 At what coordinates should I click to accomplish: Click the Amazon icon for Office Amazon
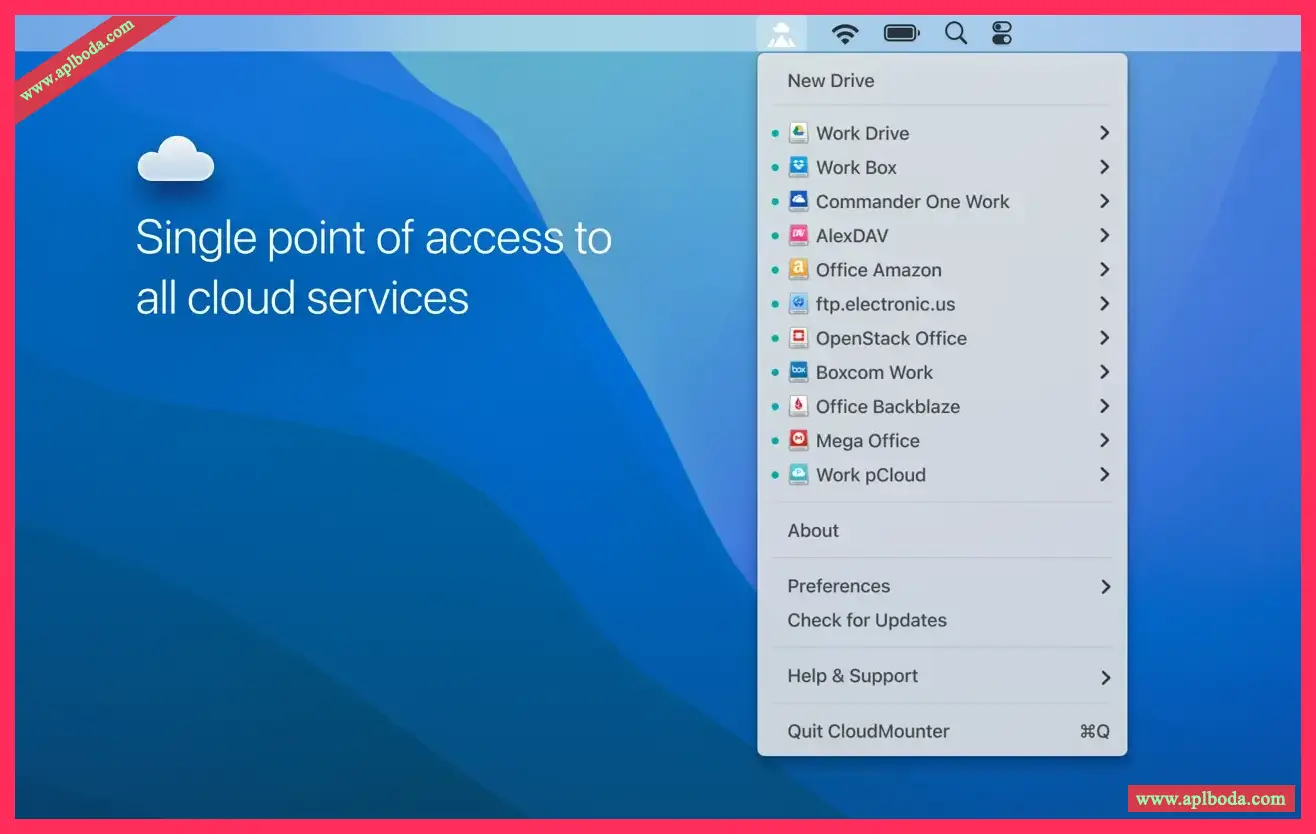[798, 270]
